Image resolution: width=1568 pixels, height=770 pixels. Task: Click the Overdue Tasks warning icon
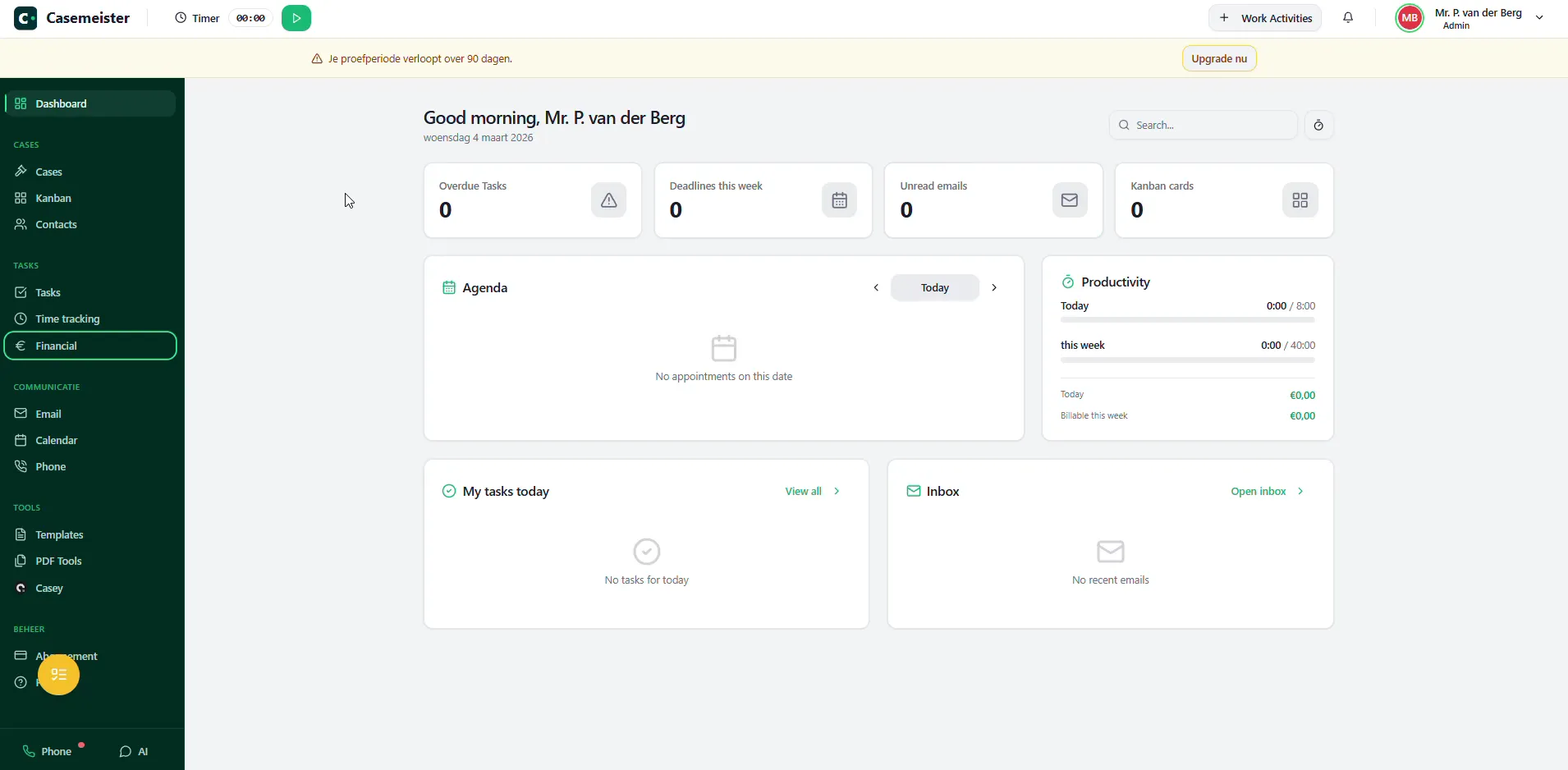point(608,200)
